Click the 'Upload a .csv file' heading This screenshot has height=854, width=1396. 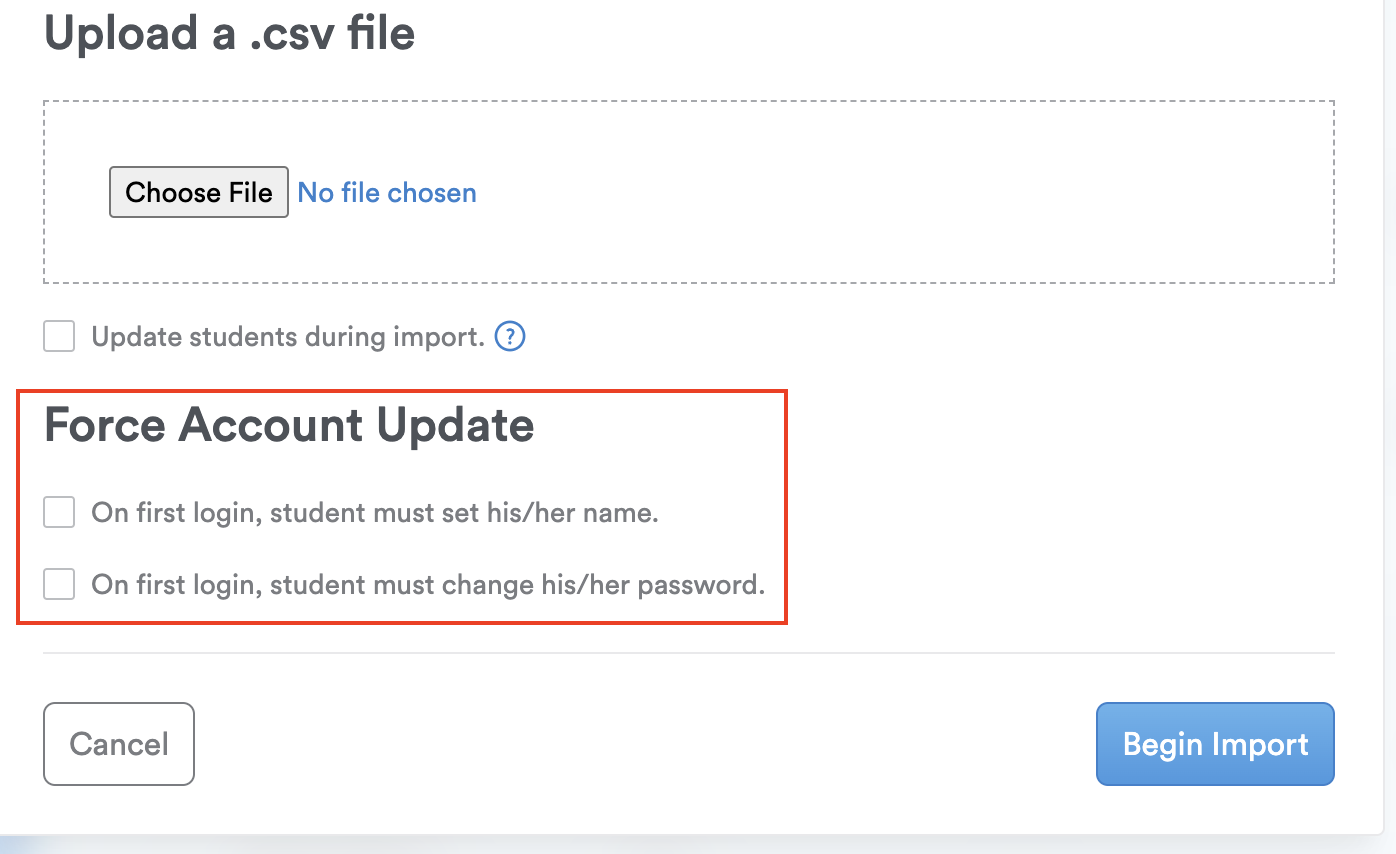pos(229,35)
